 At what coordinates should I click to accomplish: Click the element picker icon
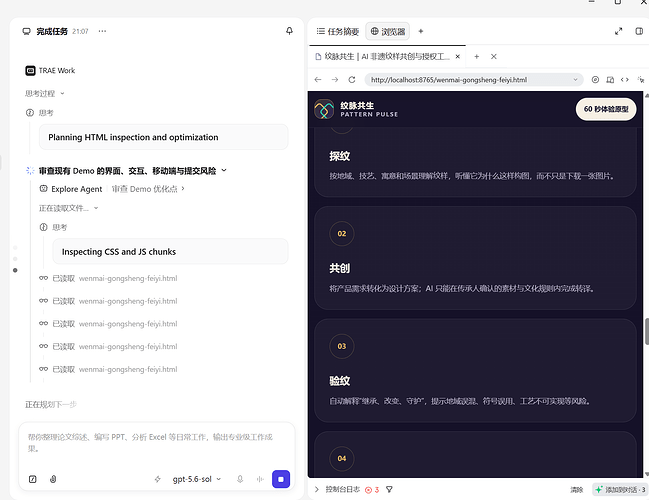point(641,79)
